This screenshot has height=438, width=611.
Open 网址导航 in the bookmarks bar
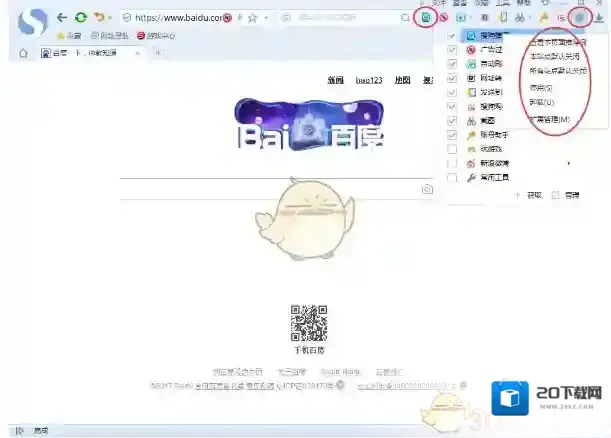[x=109, y=36]
